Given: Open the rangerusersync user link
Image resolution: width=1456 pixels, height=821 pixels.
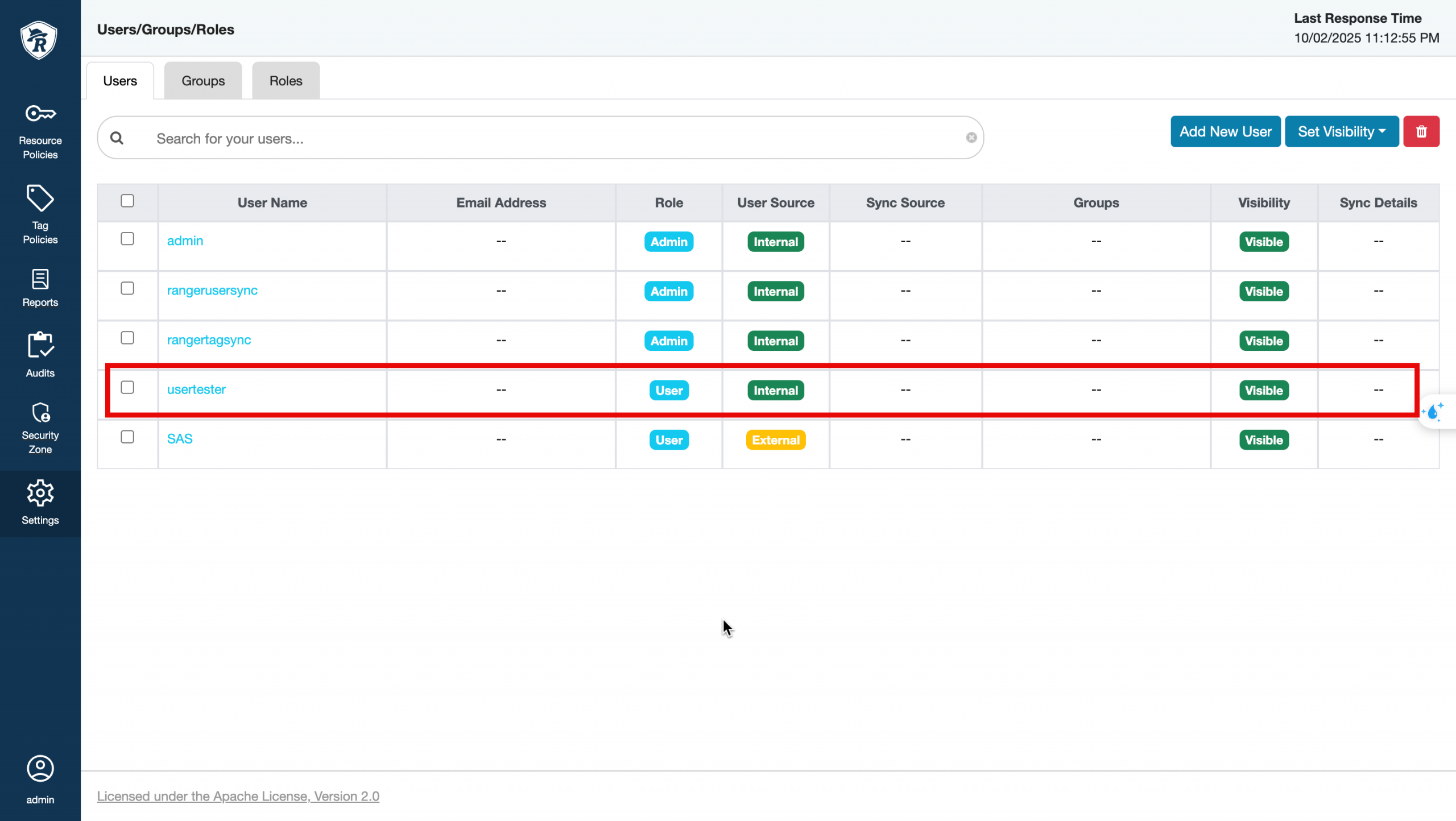Looking at the screenshot, I should pos(212,291).
